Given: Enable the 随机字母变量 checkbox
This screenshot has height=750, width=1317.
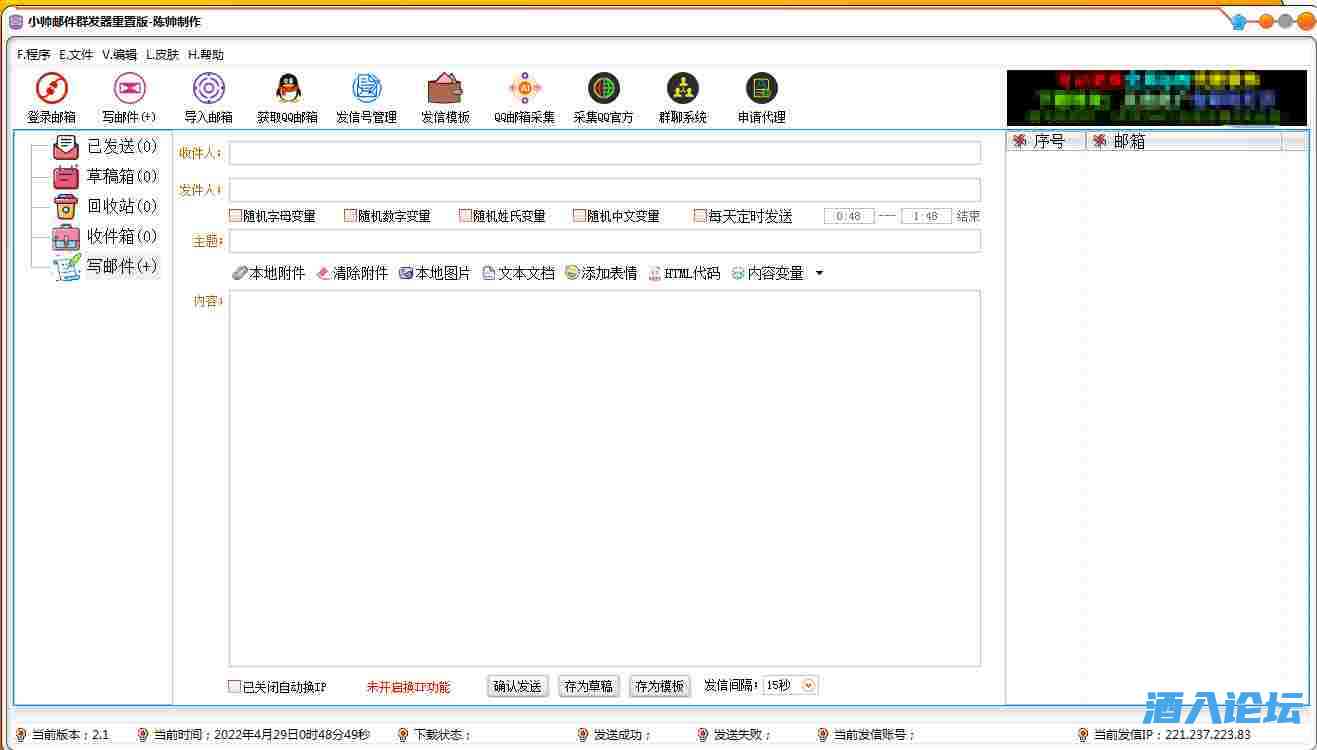Looking at the screenshot, I should (235, 214).
